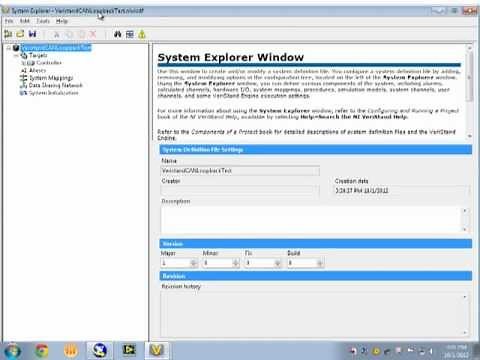Click the Revision history scroll-down arrow
The height and width of the screenshot is (360, 480).
tap(465, 332)
